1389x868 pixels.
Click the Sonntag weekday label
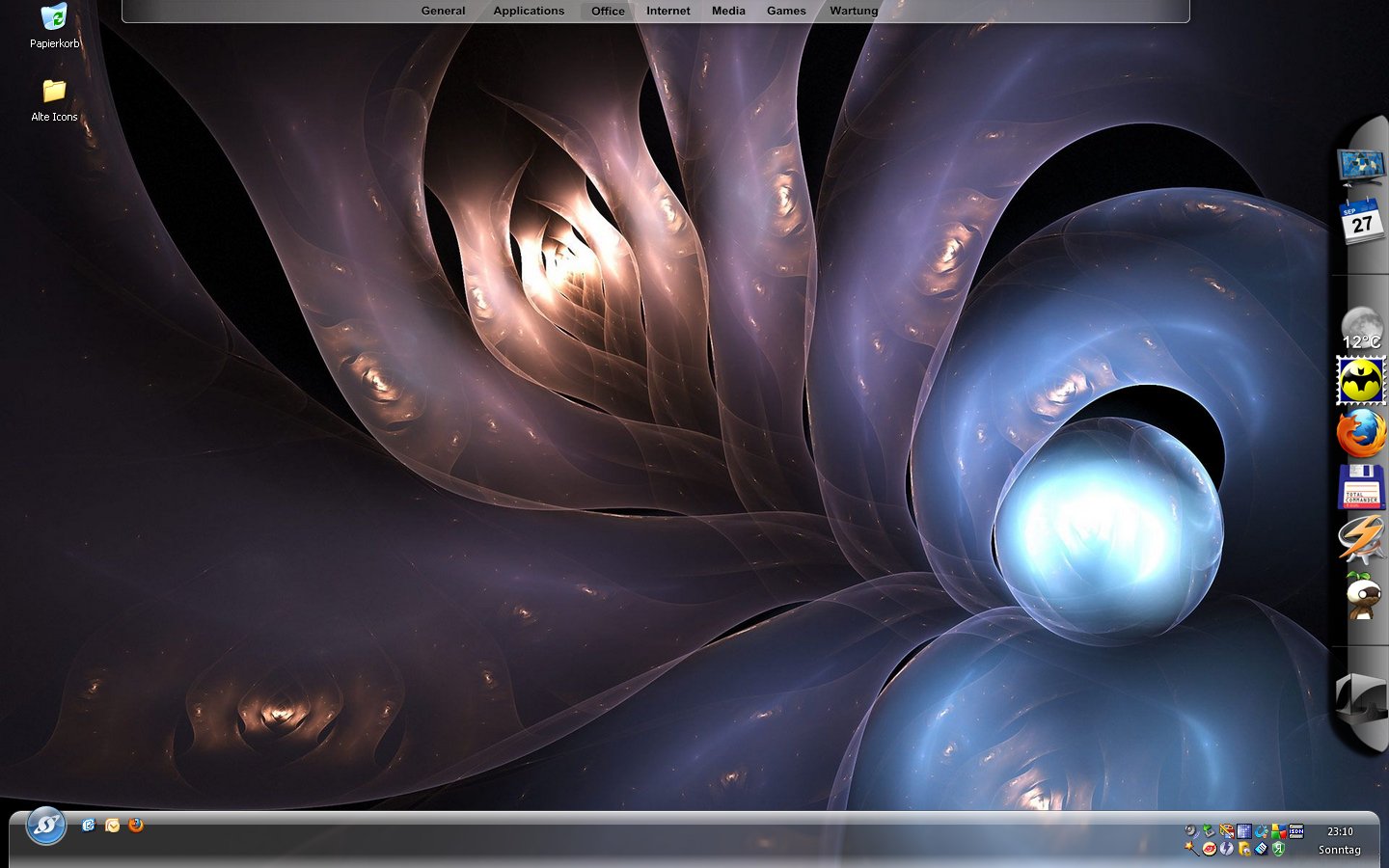click(1340, 850)
